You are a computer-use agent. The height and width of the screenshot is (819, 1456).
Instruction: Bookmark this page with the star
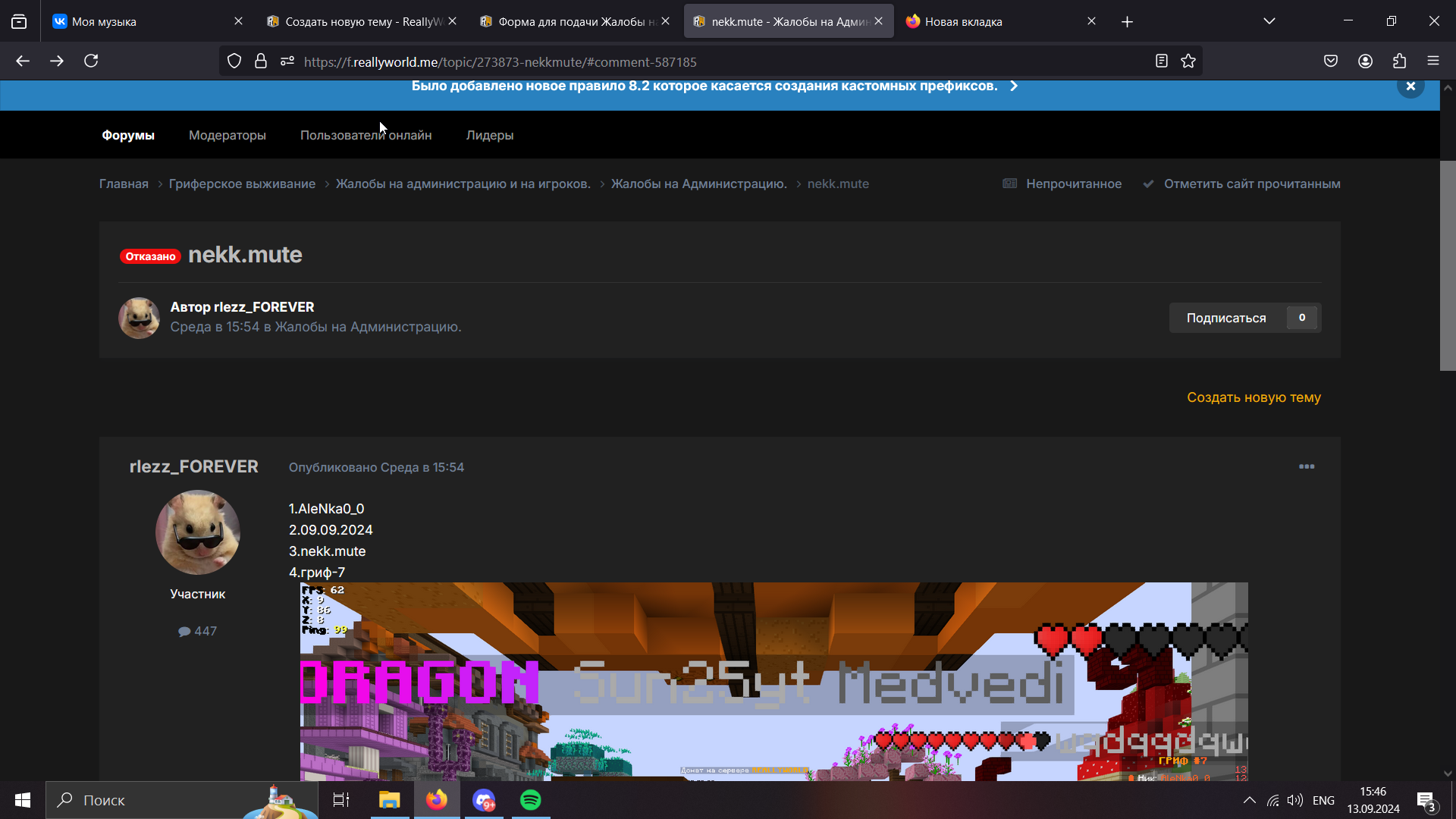pos(1188,61)
